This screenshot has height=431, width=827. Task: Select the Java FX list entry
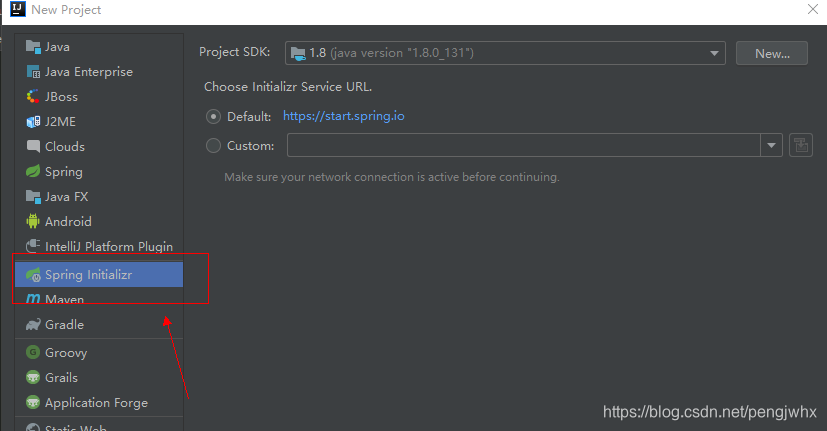pos(99,197)
